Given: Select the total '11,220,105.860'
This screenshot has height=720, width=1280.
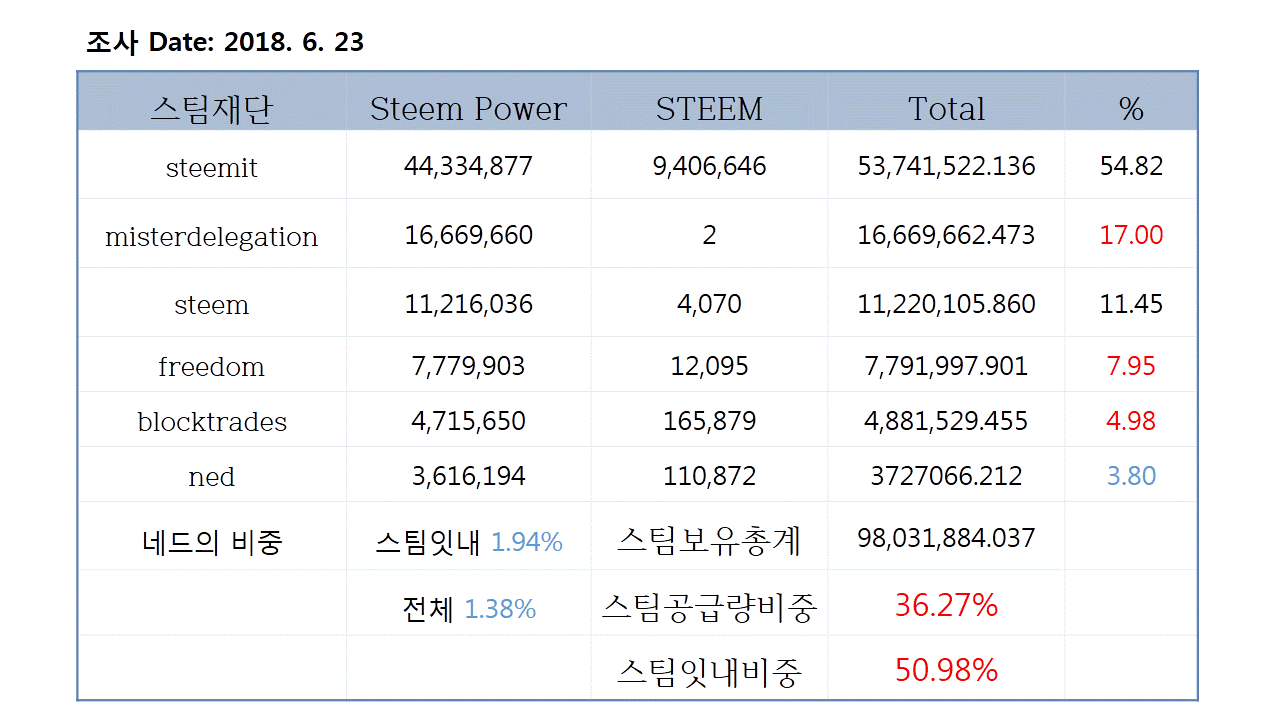Looking at the screenshot, I should click(x=946, y=304).
